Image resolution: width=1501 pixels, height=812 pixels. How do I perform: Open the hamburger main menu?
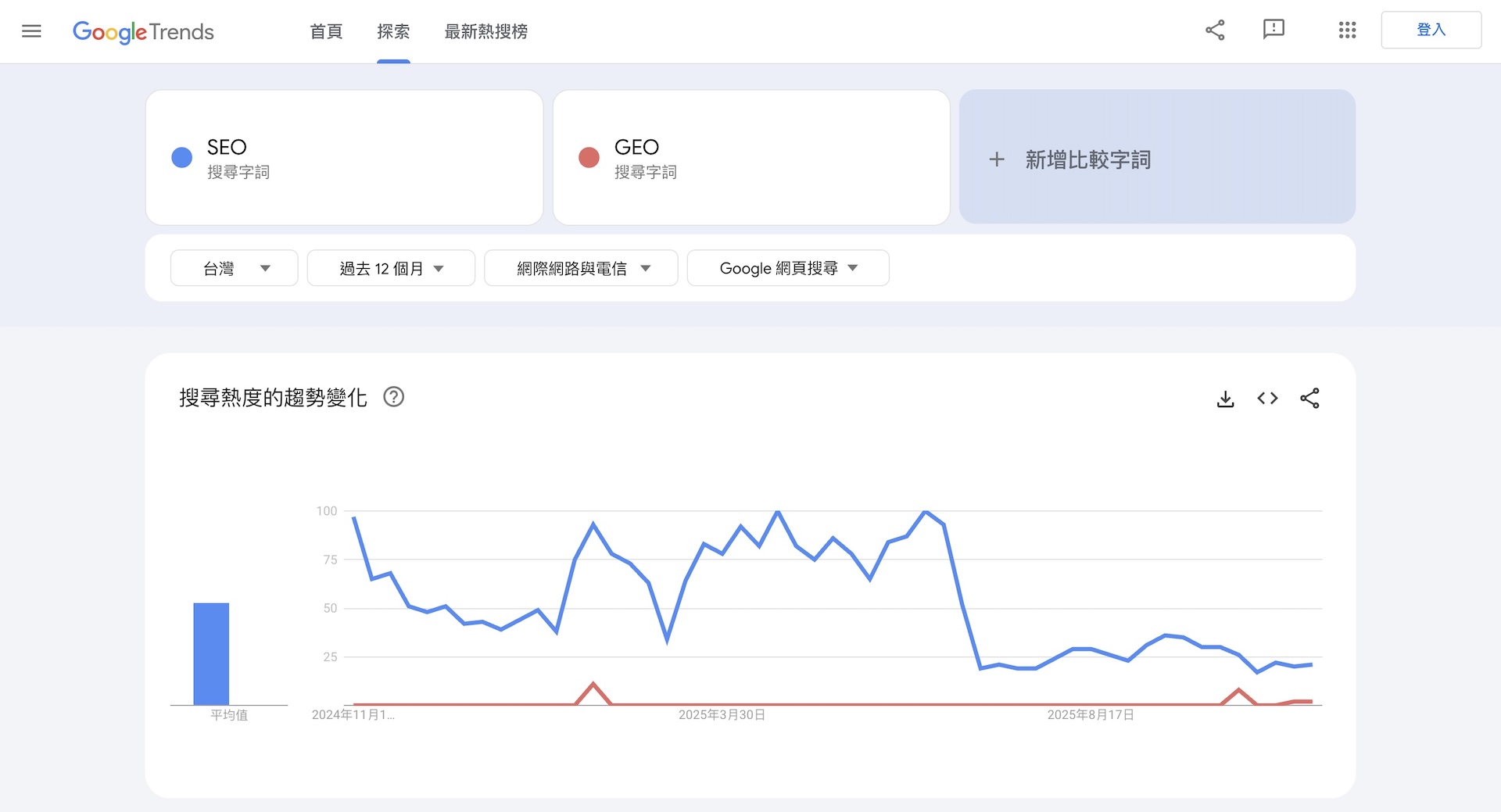(x=31, y=31)
